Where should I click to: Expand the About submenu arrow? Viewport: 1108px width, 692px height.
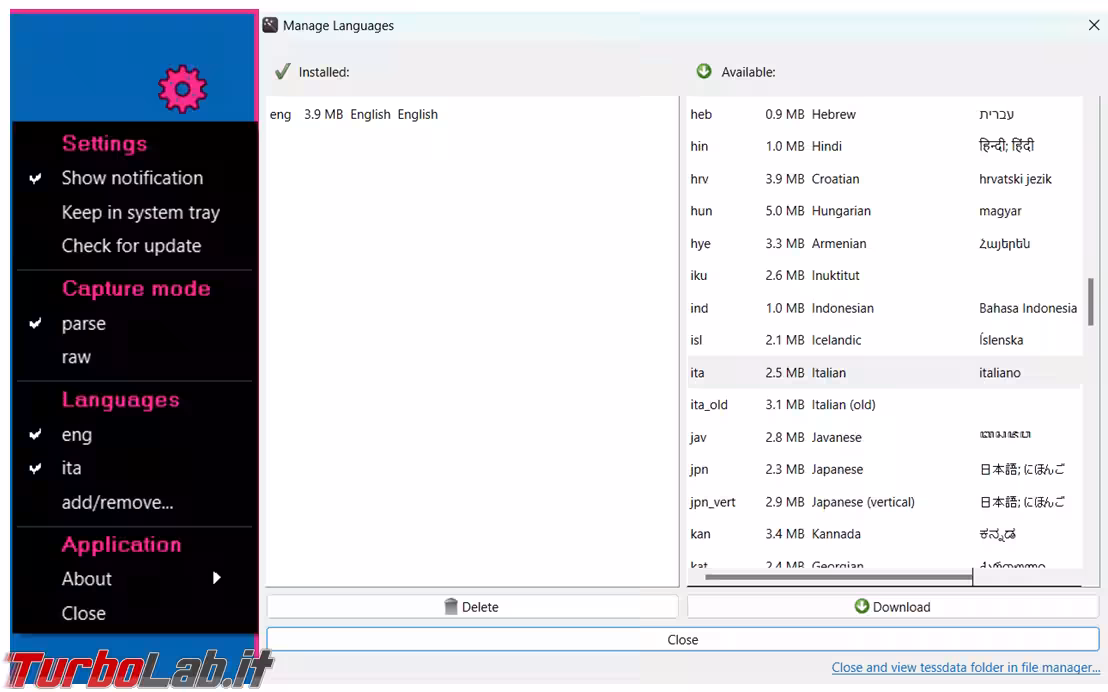(x=216, y=578)
